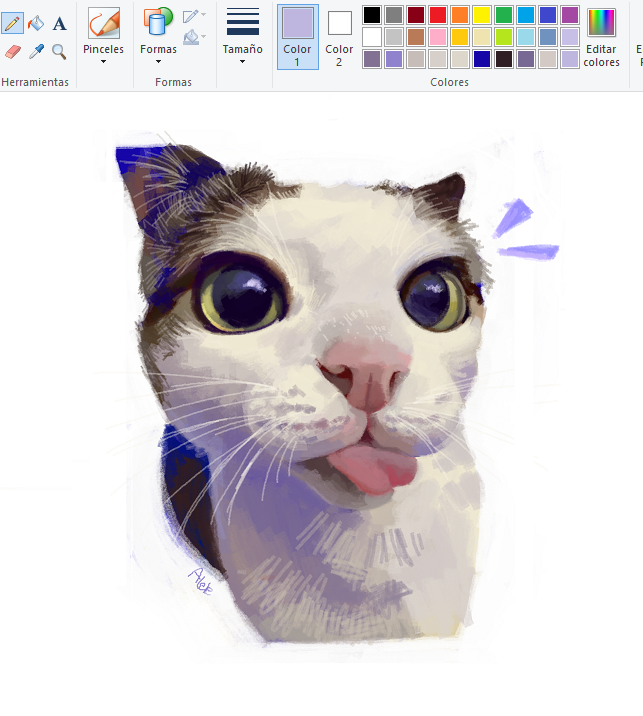This screenshot has height=716, width=643.
Task: Pick the bright red color swatch
Action: point(438,15)
